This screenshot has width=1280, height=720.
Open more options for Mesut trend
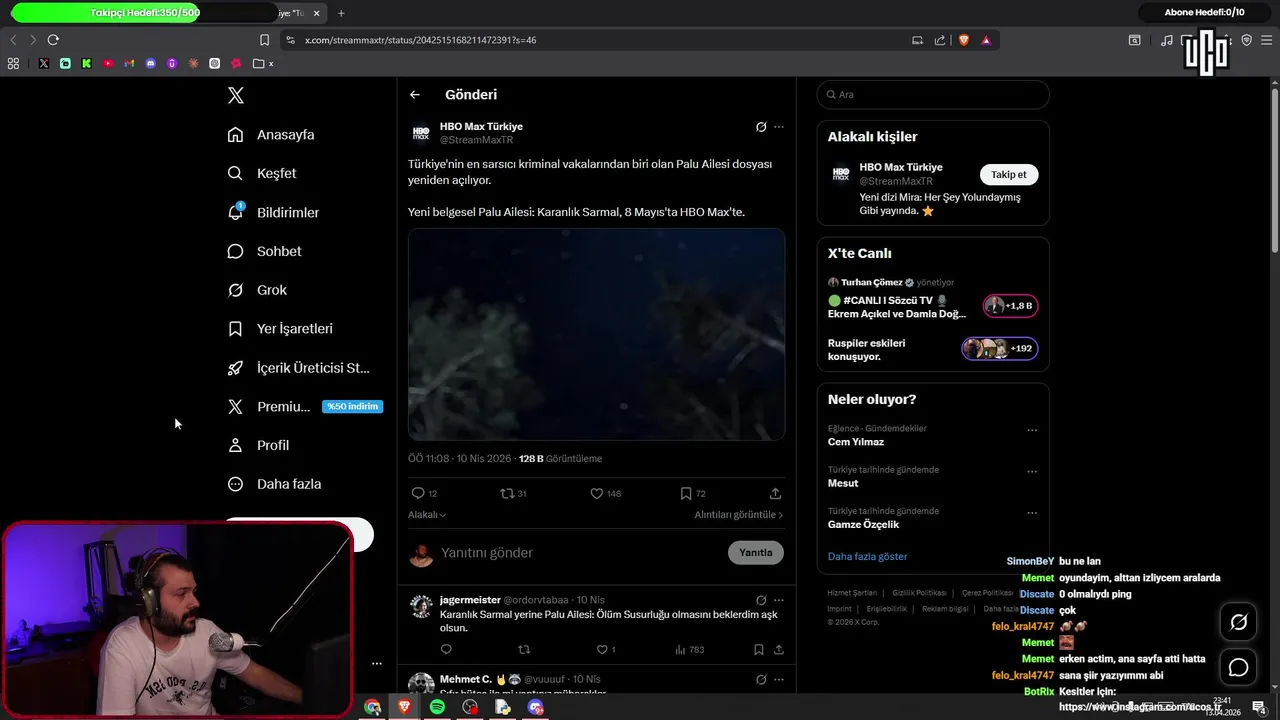1032,472
